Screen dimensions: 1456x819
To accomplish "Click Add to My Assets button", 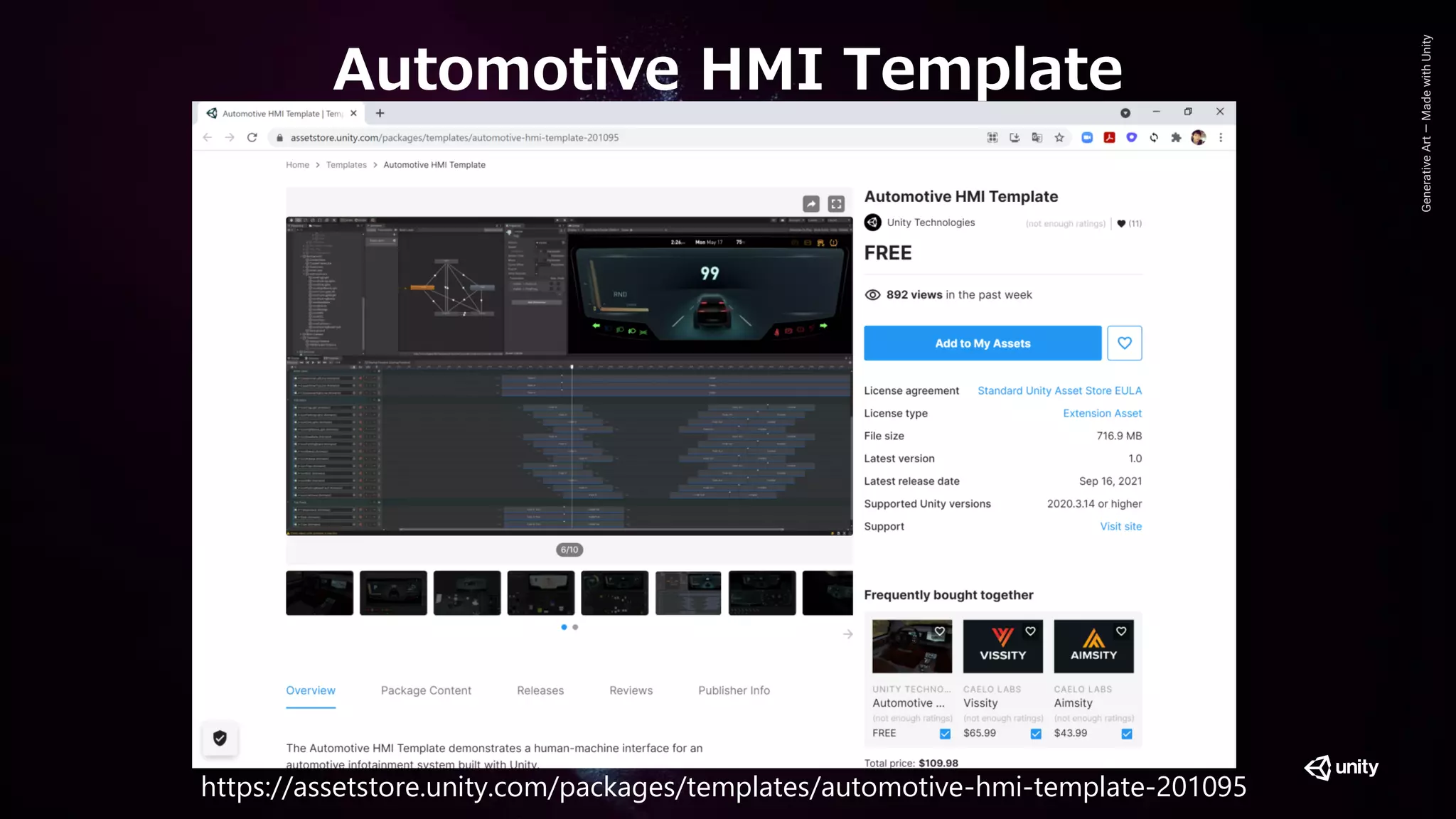I will pos(983,343).
